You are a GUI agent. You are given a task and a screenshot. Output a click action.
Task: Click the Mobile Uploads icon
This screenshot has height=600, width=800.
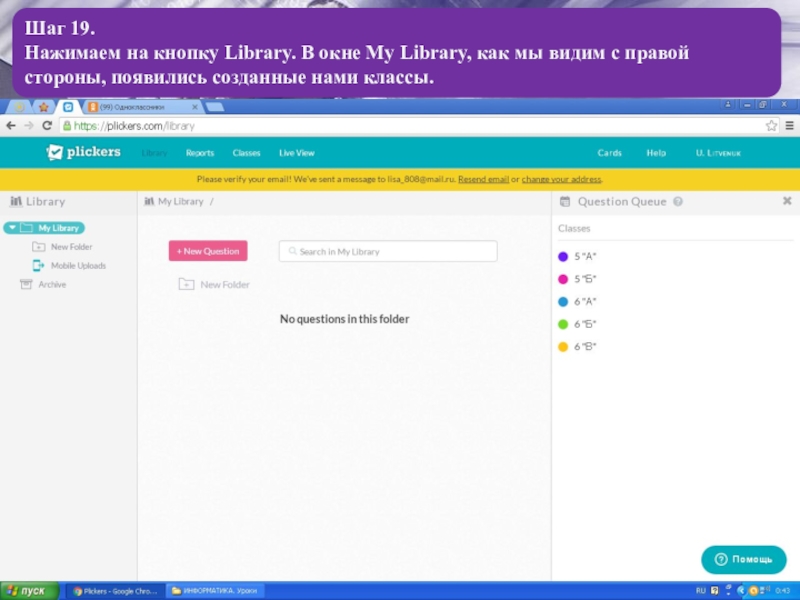click(38, 265)
